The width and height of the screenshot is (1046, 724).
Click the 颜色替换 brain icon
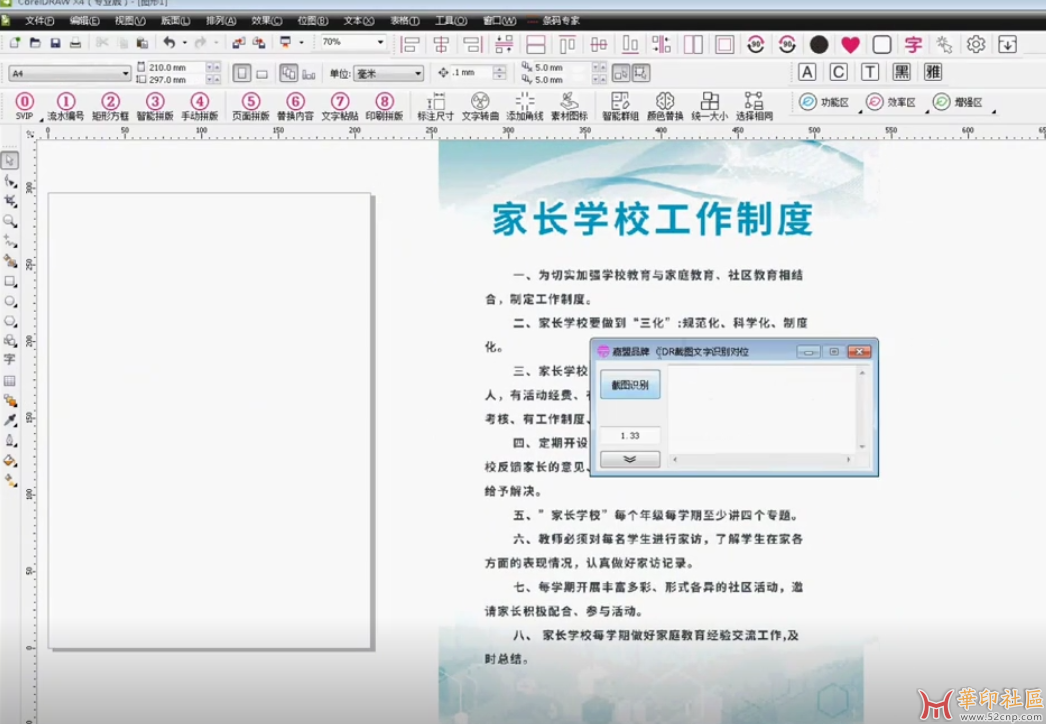point(665,106)
